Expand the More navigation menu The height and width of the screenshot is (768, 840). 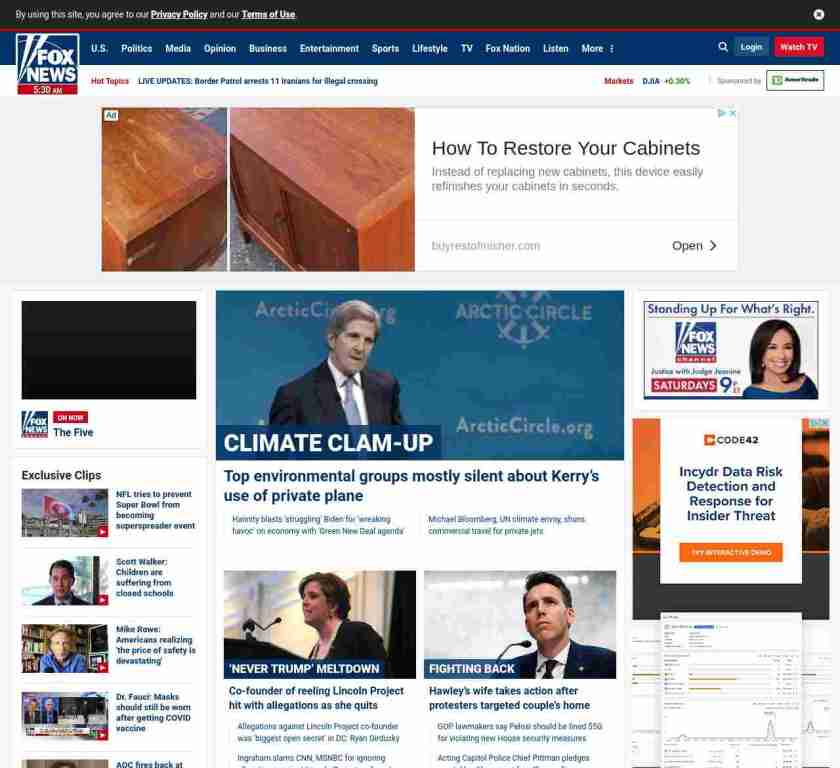point(597,48)
